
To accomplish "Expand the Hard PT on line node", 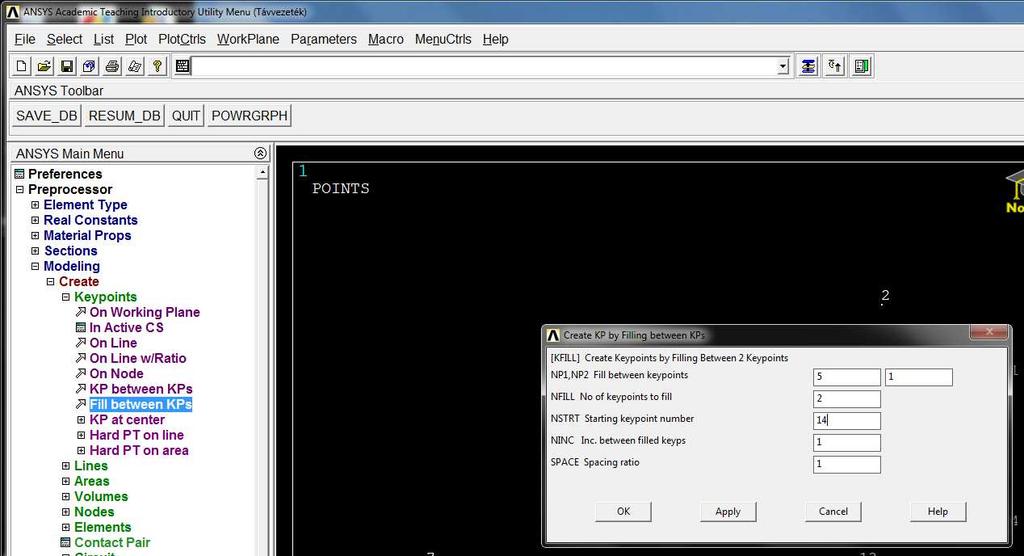I will coord(81,435).
